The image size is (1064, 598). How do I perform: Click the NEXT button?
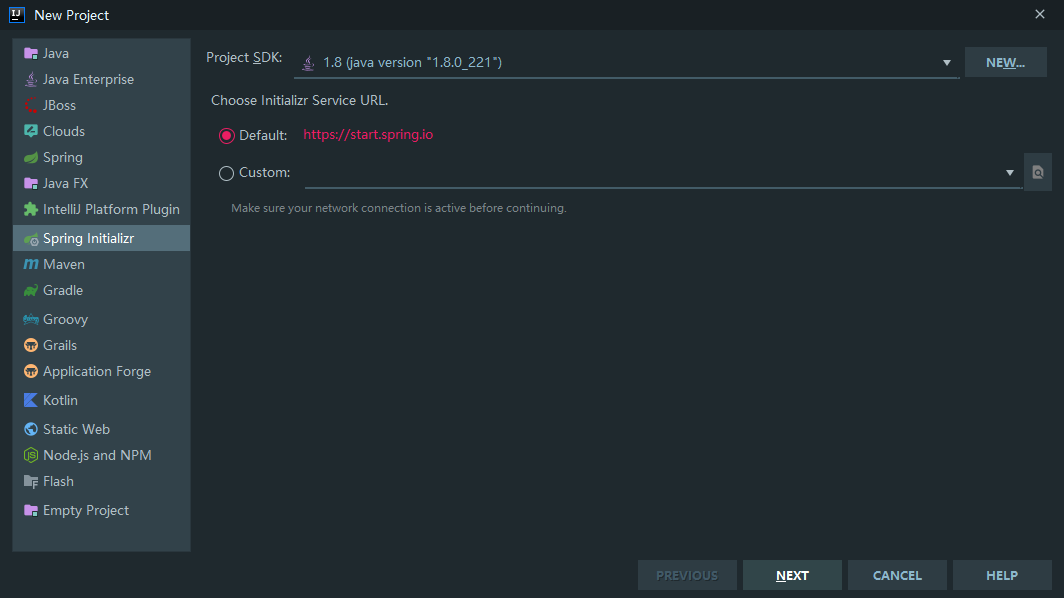point(793,576)
